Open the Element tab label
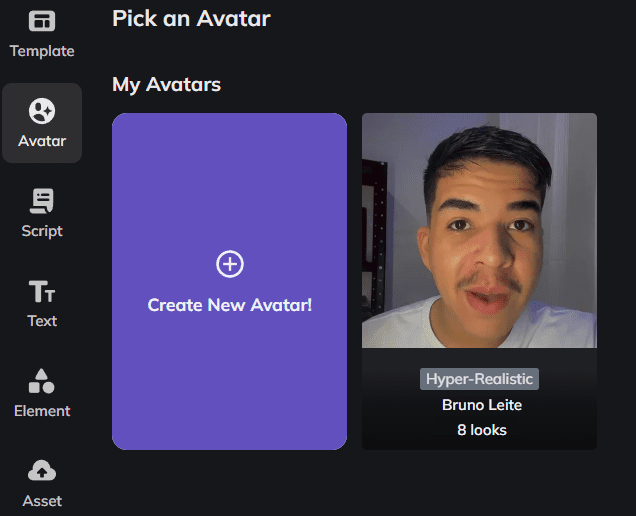 [42, 411]
